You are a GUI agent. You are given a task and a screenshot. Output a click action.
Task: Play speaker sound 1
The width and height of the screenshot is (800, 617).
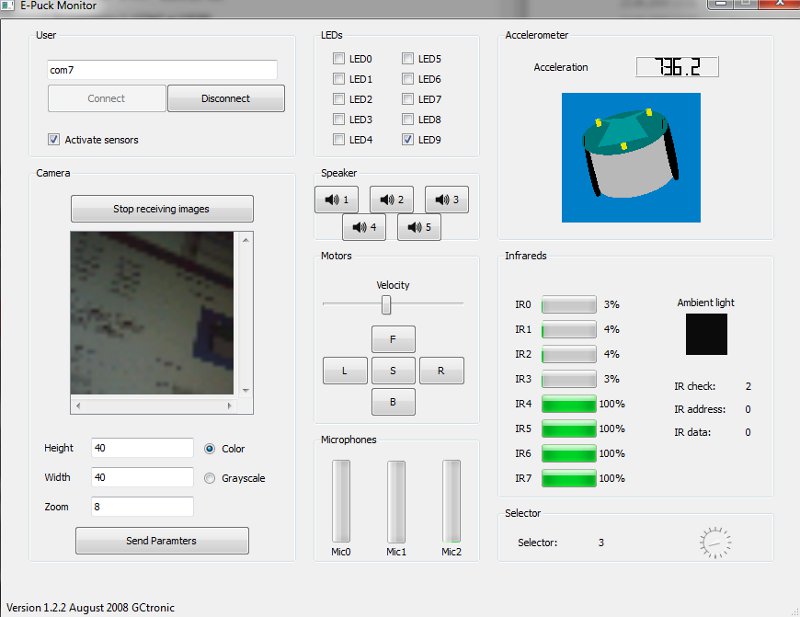[x=336, y=200]
